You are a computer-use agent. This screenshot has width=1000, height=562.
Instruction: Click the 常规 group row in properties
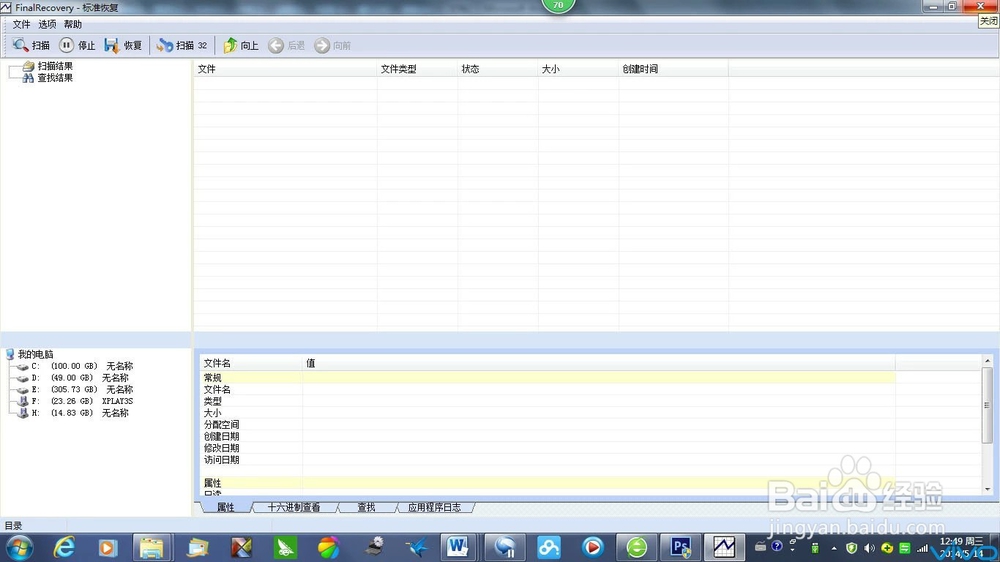pyautogui.click(x=547, y=378)
